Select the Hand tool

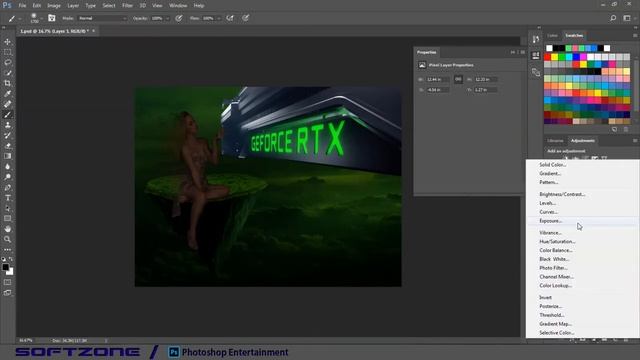7,229
